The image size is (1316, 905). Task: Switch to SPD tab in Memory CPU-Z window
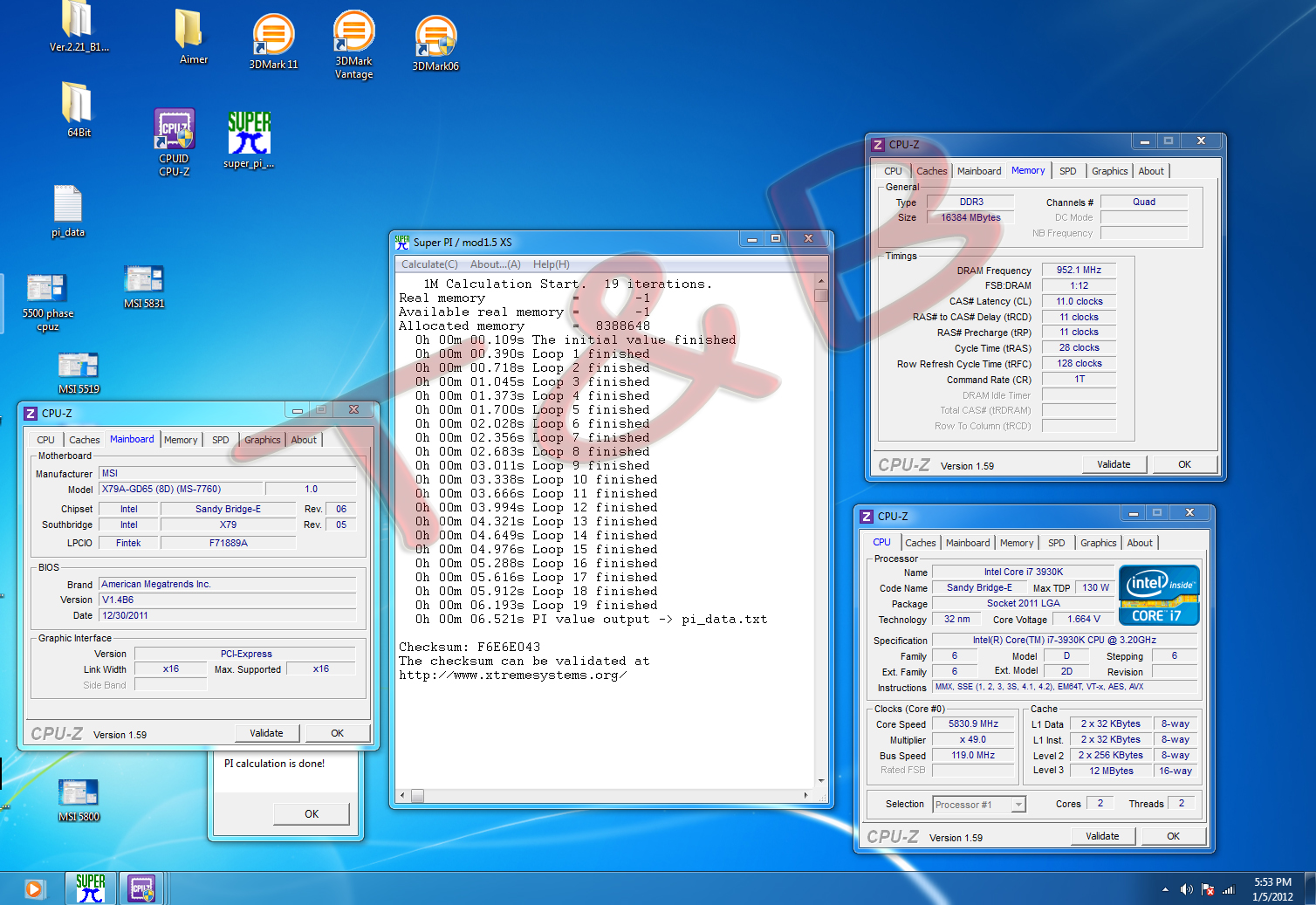pyautogui.click(x=1067, y=171)
